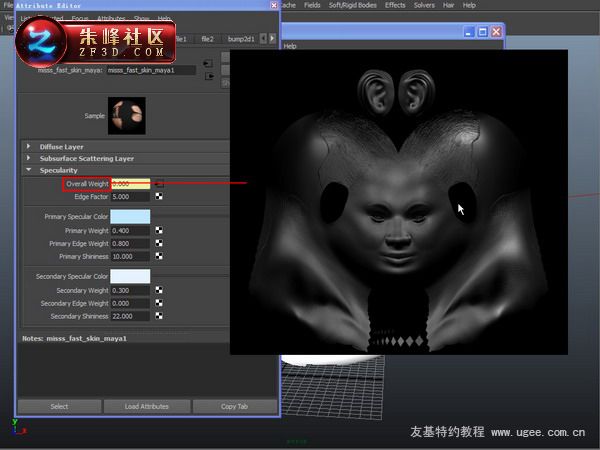Image resolution: width=600 pixels, height=450 pixels.
Task: Open the Effects menu
Action: coord(395,5)
